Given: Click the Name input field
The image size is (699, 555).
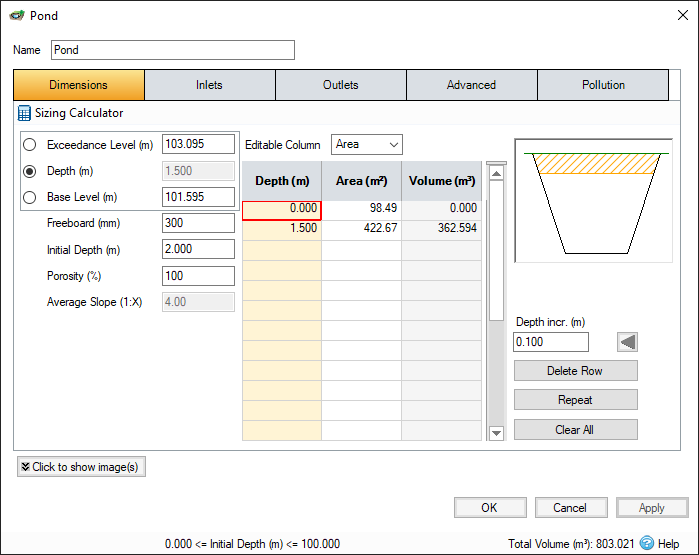Looking at the screenshot, I should coord(173,50).
